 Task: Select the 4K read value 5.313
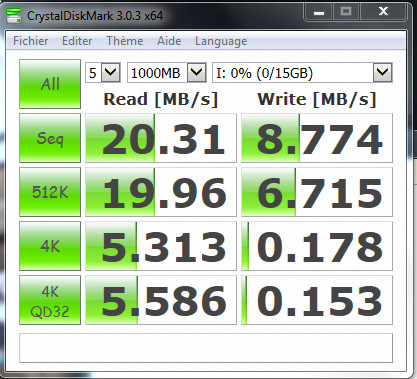point(161,246)
